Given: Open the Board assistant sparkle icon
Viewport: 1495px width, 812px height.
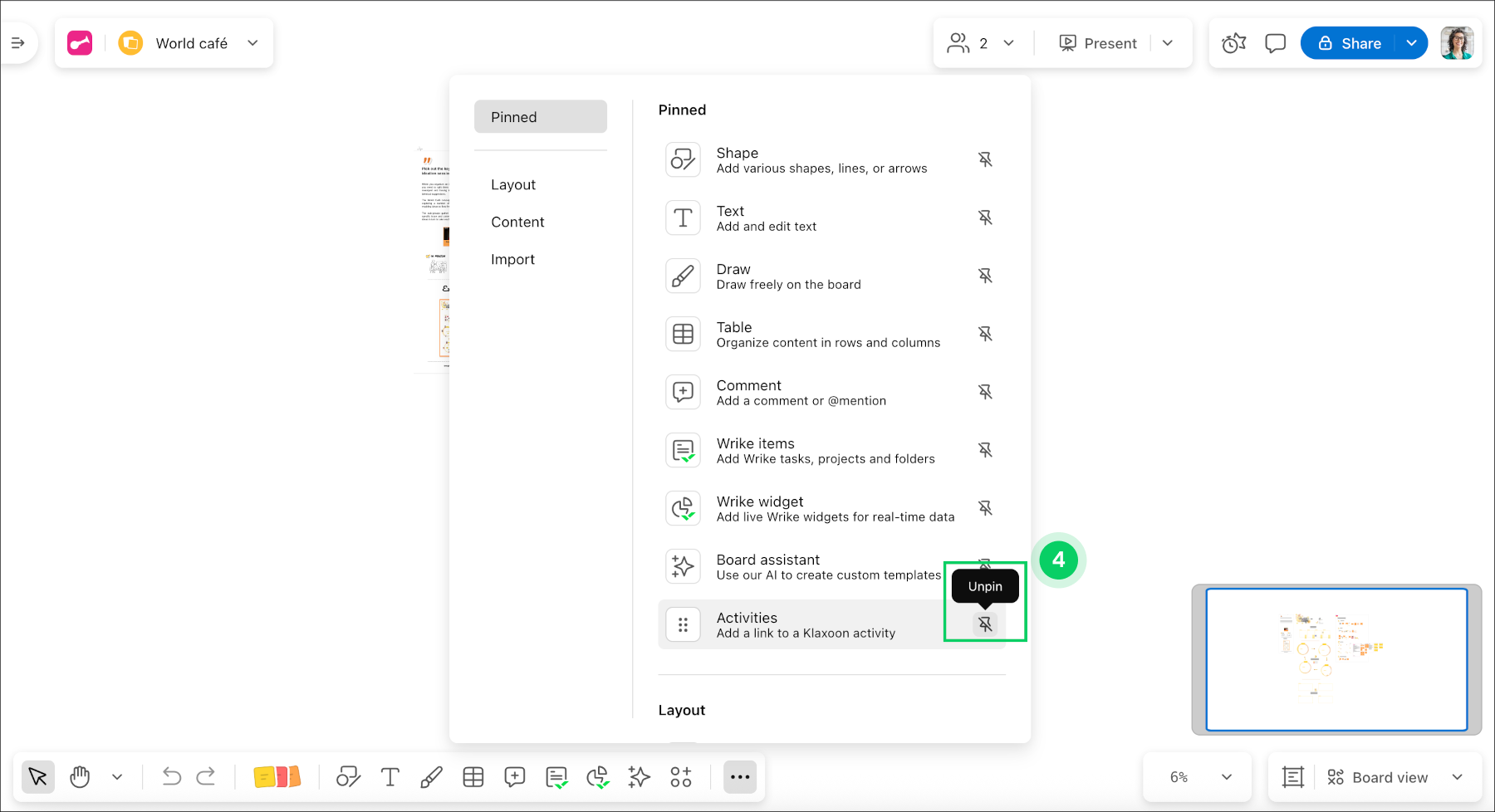Looking at the screenshot, I should pos(639,777).
